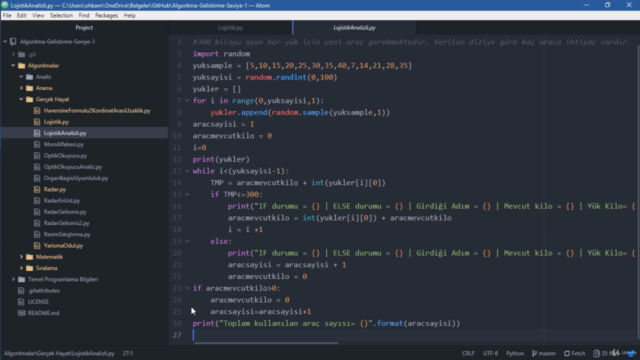
Task: Open OptikOkuyucu.py file
Action: [65, 156]
